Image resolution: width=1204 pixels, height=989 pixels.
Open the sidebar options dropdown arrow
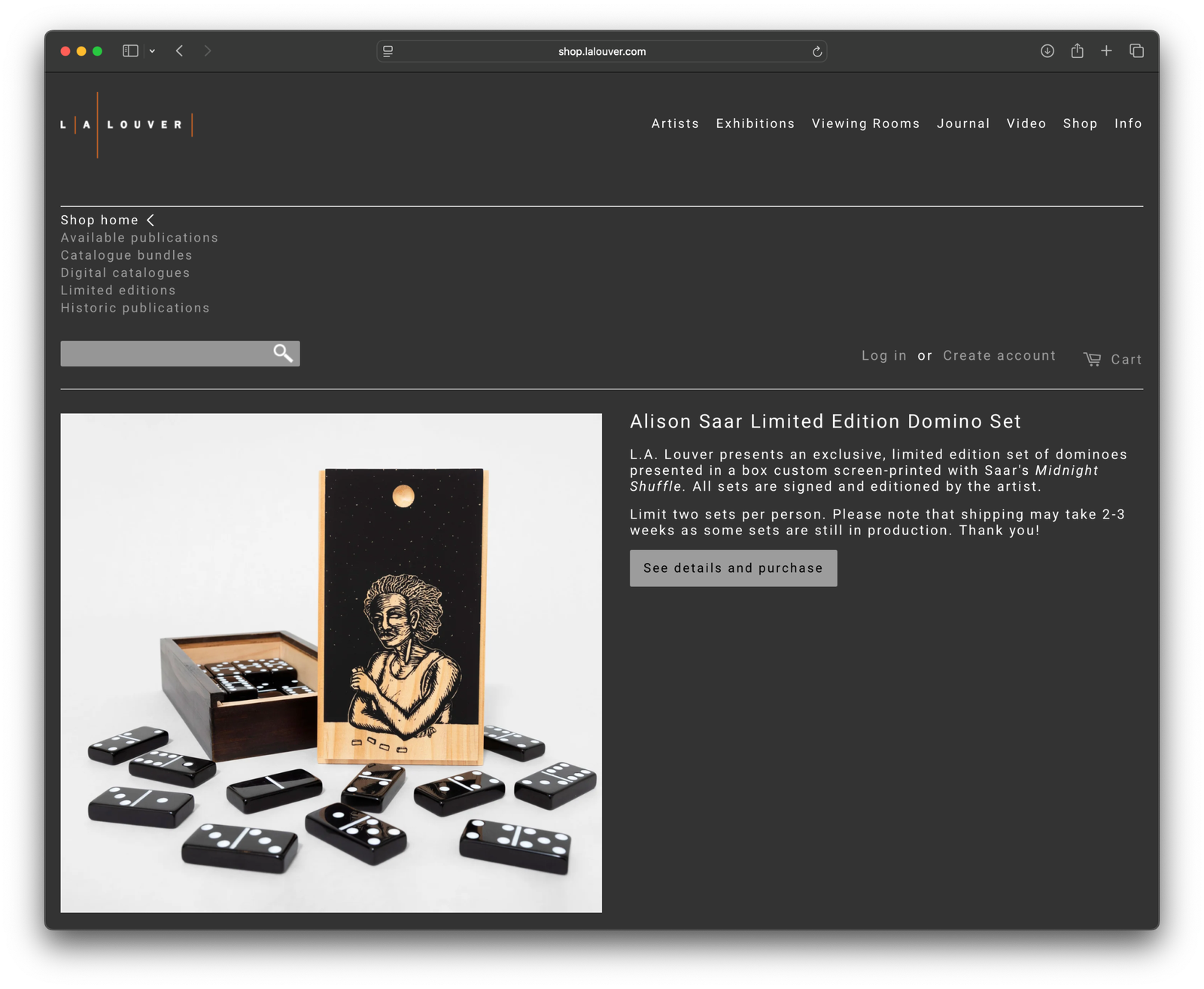152,51
